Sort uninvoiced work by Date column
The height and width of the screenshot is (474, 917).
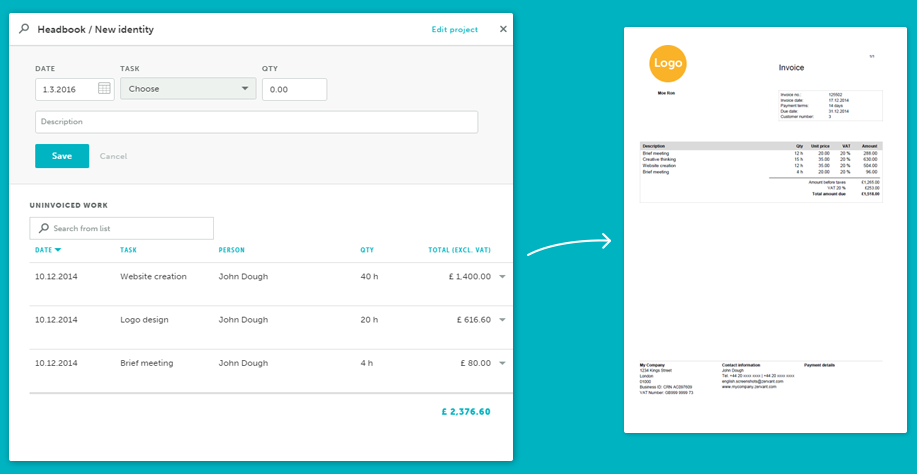47,250
